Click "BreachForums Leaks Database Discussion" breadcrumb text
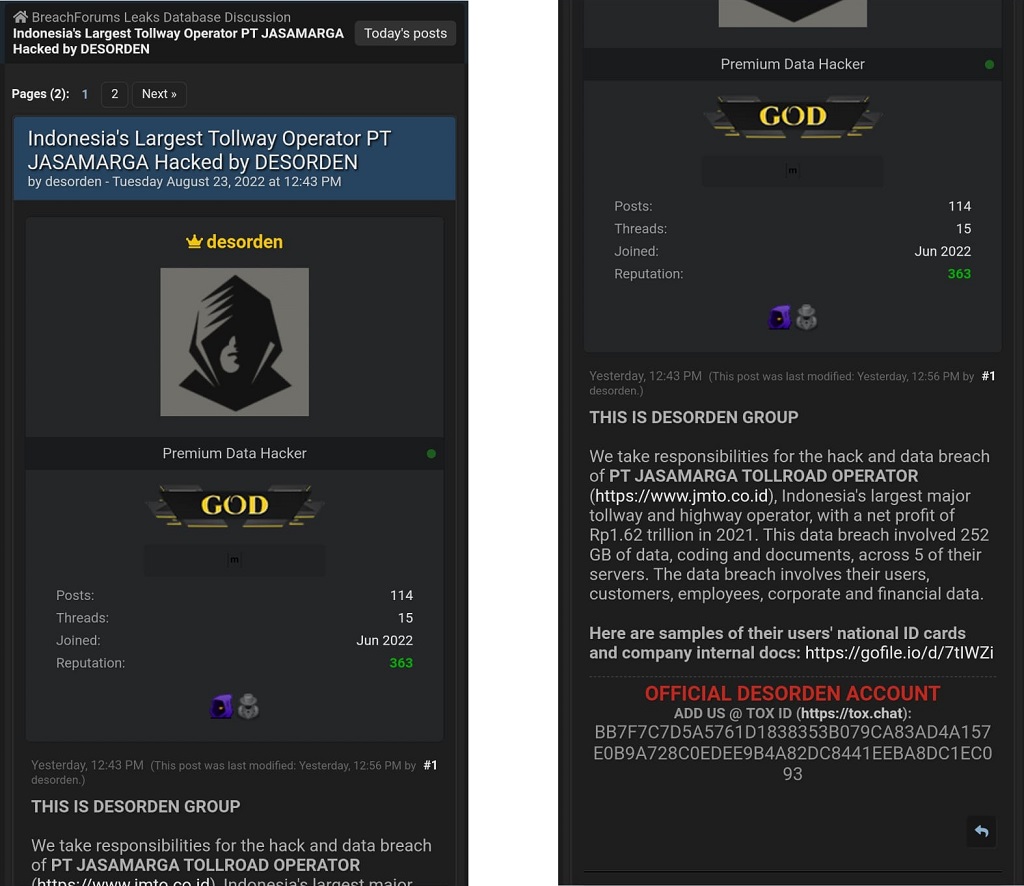Image resolution: width=1024 pixels, height=886 pixels. [x=161, y=17]
